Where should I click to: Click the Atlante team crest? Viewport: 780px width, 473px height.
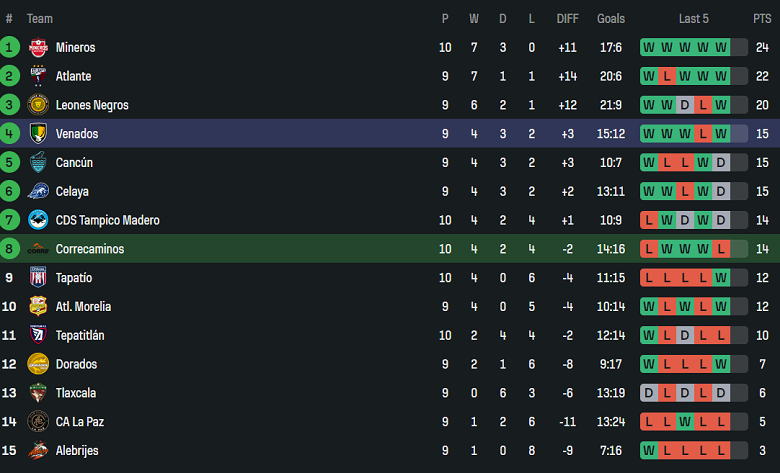(x=38, y=76)
